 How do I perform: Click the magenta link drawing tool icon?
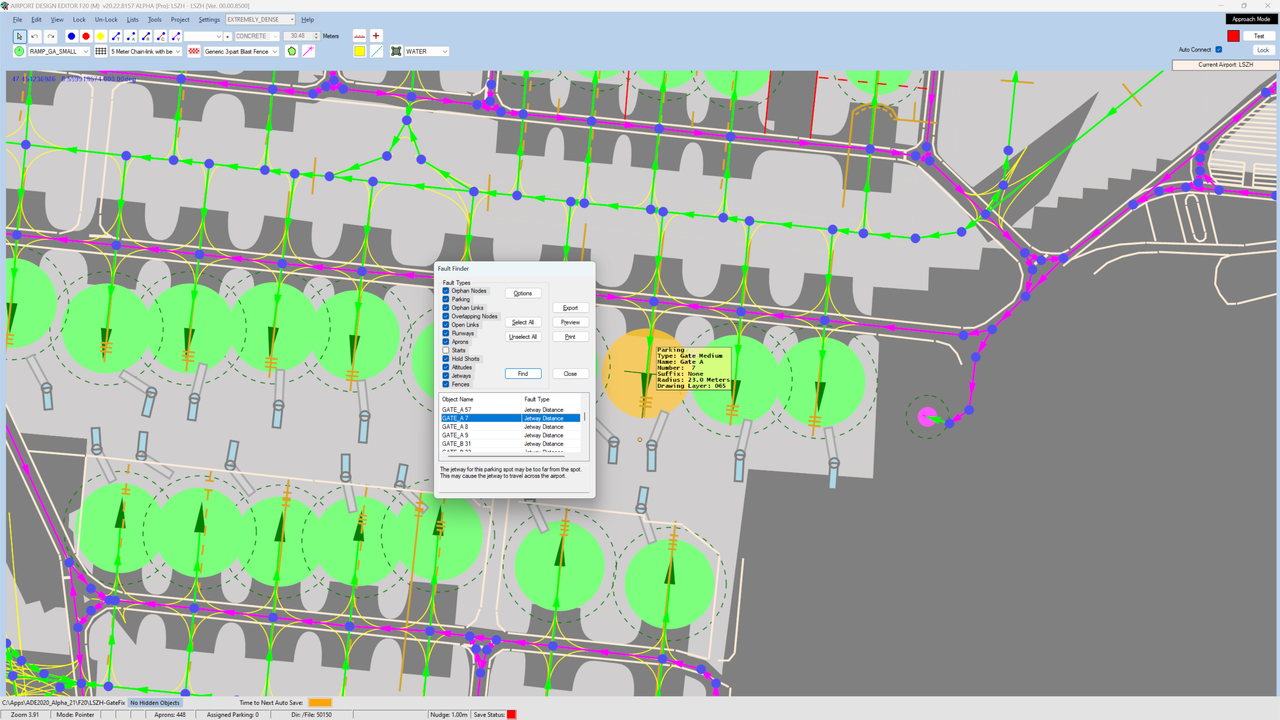point(308,51)
